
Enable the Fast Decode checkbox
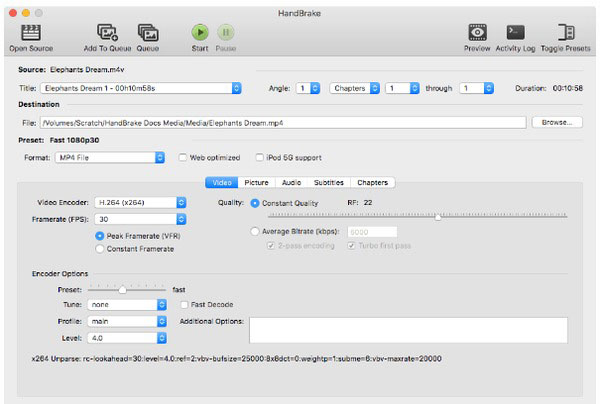[x=184, y=305]
